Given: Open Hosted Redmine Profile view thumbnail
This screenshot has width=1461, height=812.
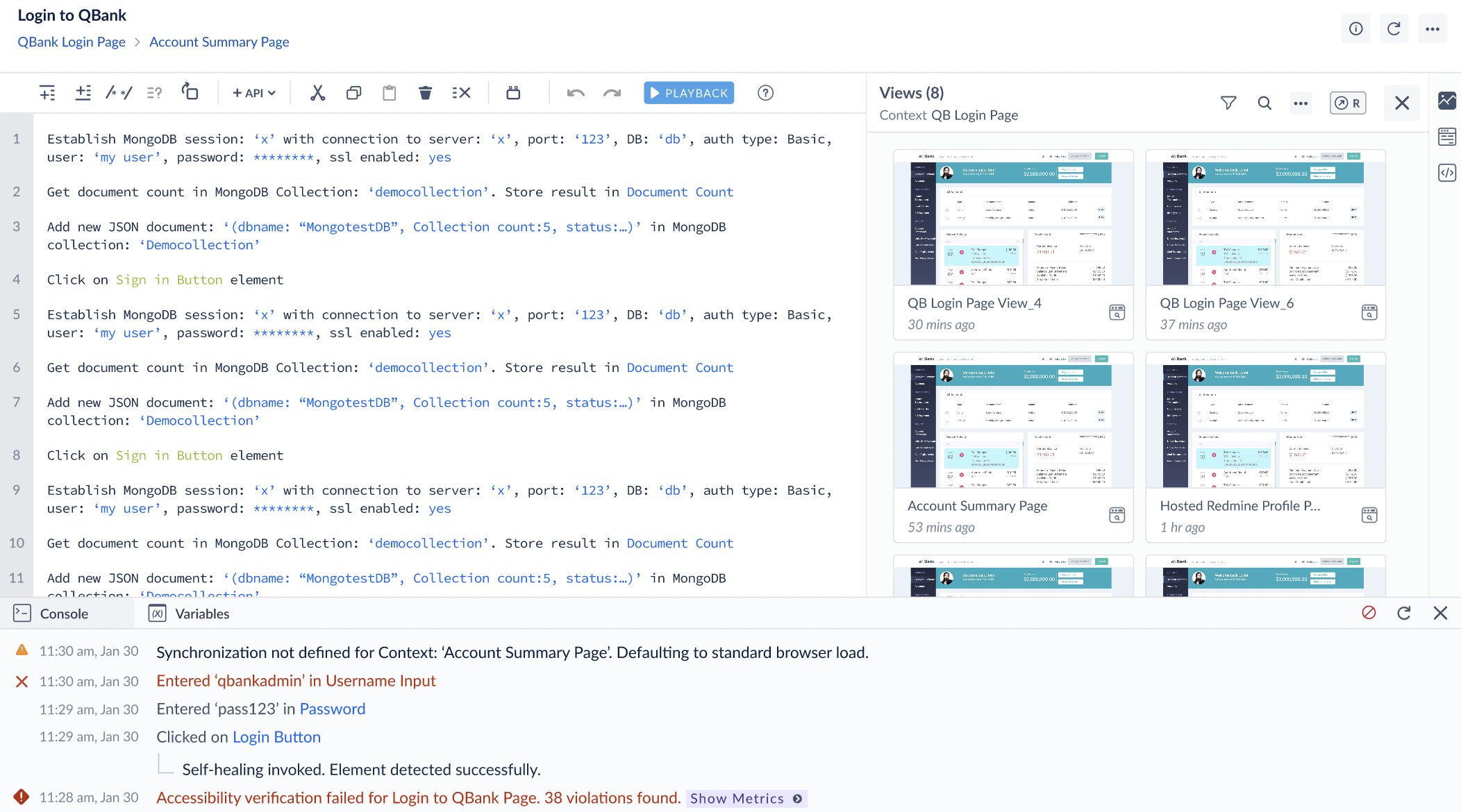Looking at the screenshot, I should (x=1265, y=420).
